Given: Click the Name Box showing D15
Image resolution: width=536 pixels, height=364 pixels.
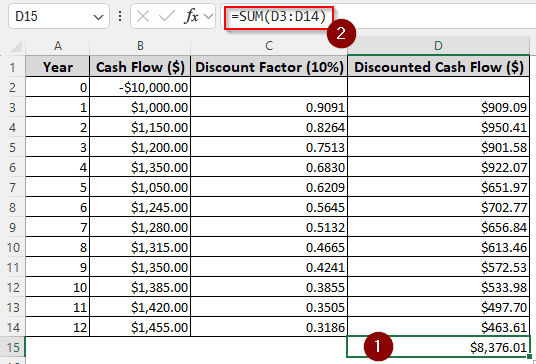Looking at the screenshot, I should click(x=59, y=16).
